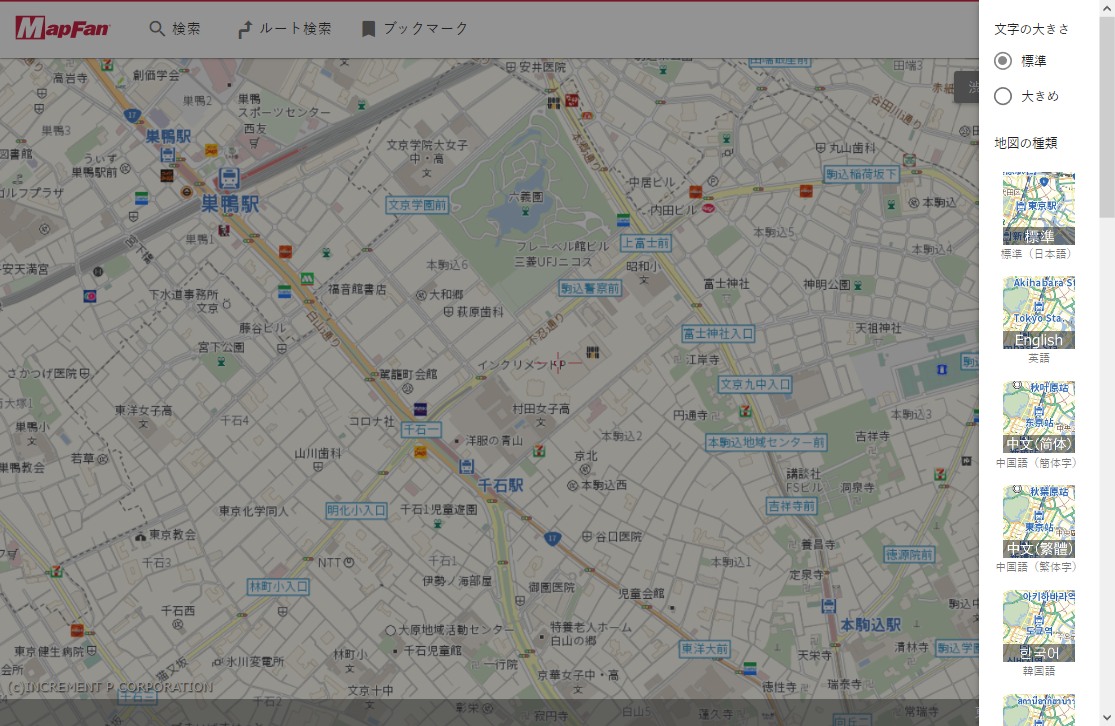Screen dimensions: 1115x726
Task: Click the magnifier search icon
Action: click(156, 28)
